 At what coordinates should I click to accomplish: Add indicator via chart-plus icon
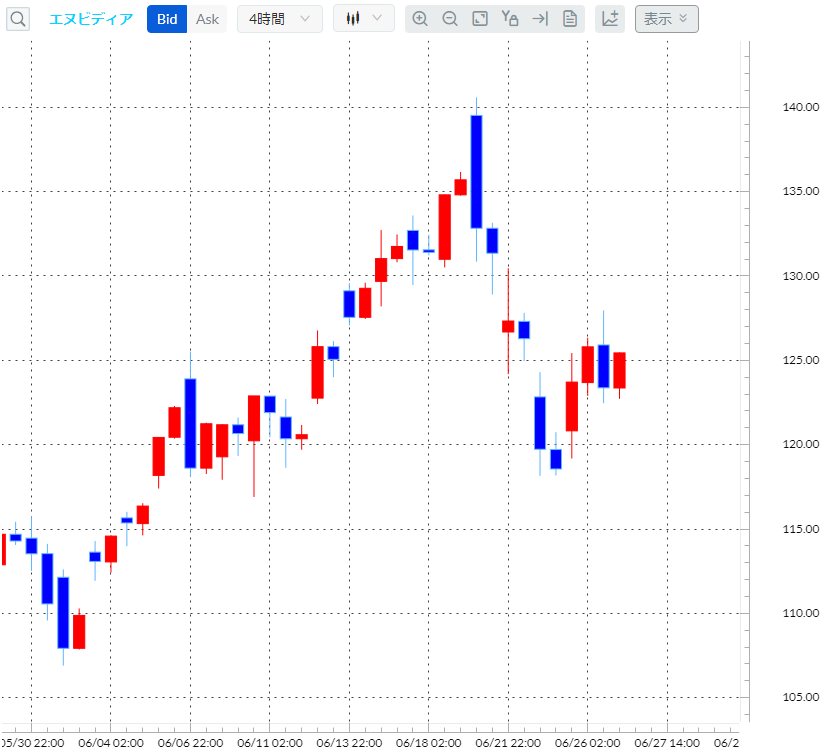[610, 19]
